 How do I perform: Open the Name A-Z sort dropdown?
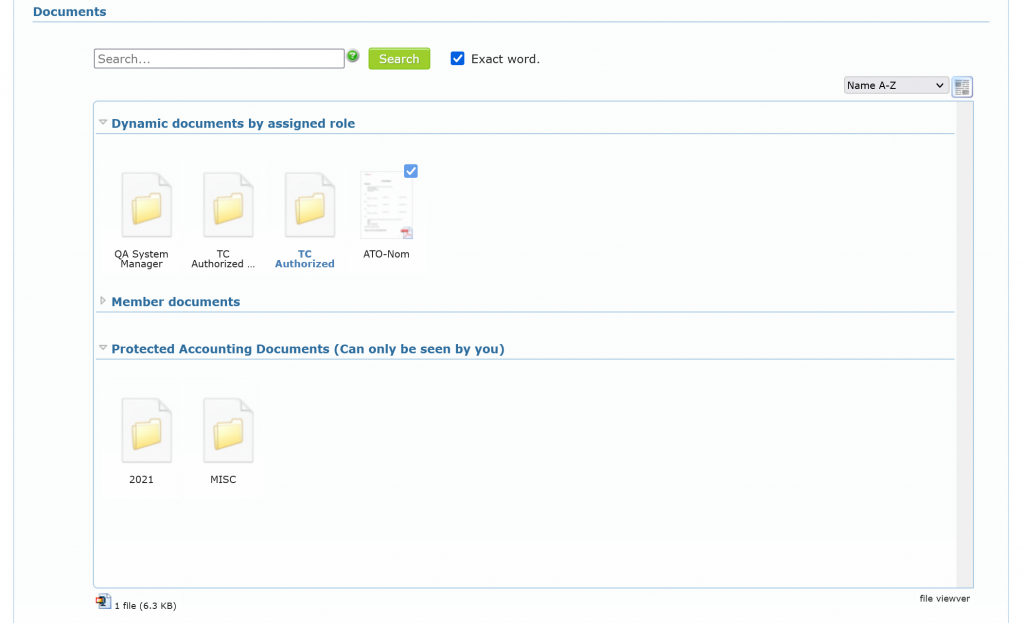tap(895, 86)
